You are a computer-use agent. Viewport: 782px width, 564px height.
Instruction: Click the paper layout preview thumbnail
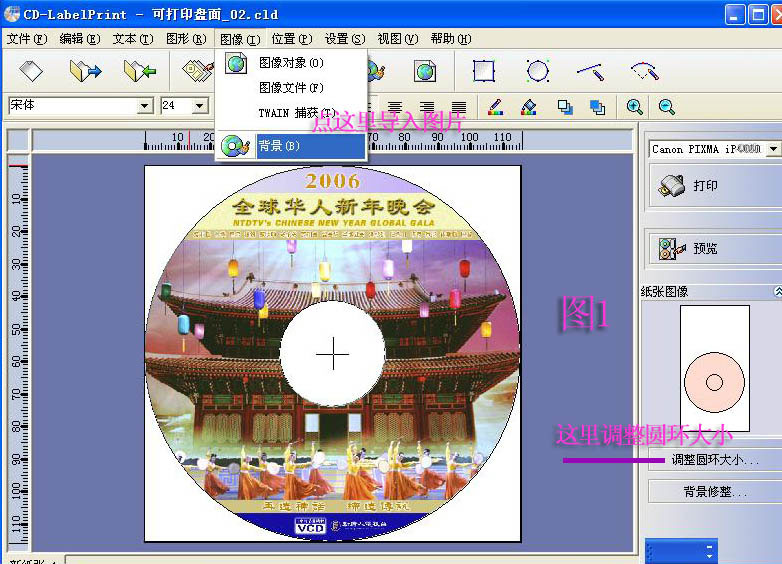coord(714,368)
